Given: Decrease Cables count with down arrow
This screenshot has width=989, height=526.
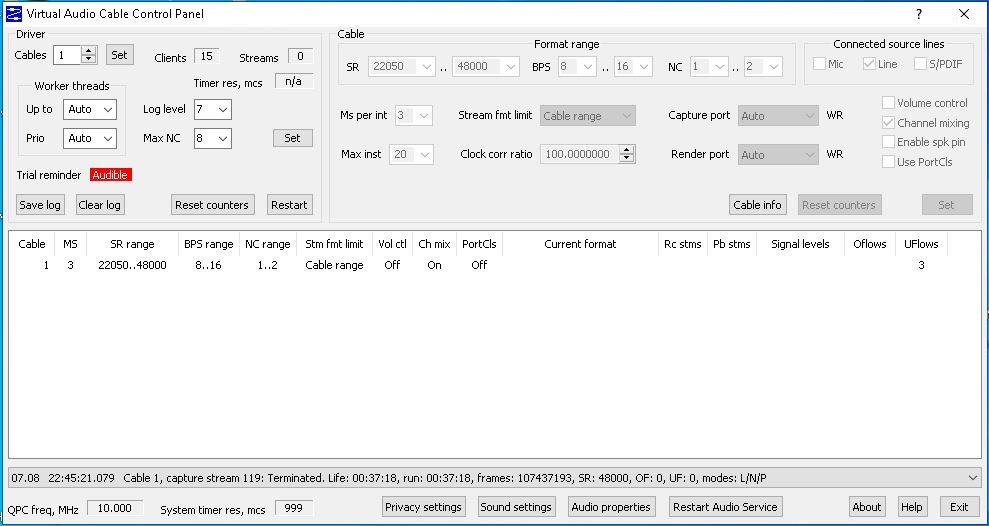Looking at the screenshot, I should (89, 59).
